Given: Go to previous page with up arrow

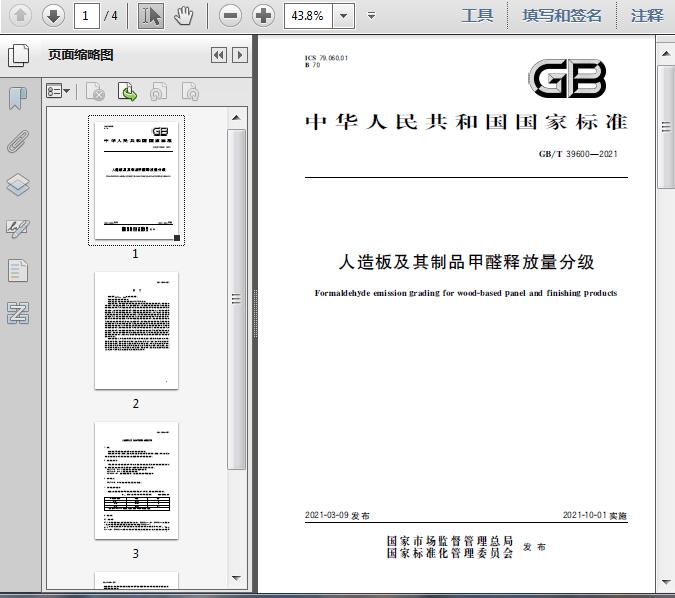Looking at the screenshot, I should pyautogui.click(x=20, y=16).
